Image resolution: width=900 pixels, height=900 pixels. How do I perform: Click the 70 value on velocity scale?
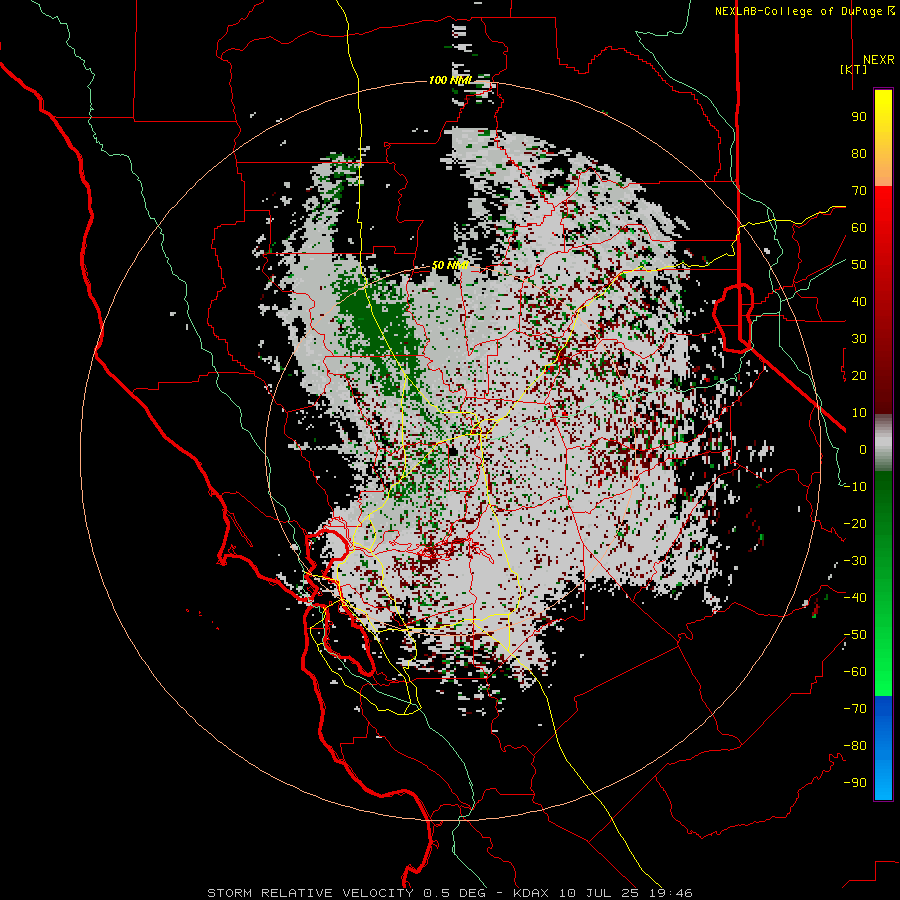(859, 191)
